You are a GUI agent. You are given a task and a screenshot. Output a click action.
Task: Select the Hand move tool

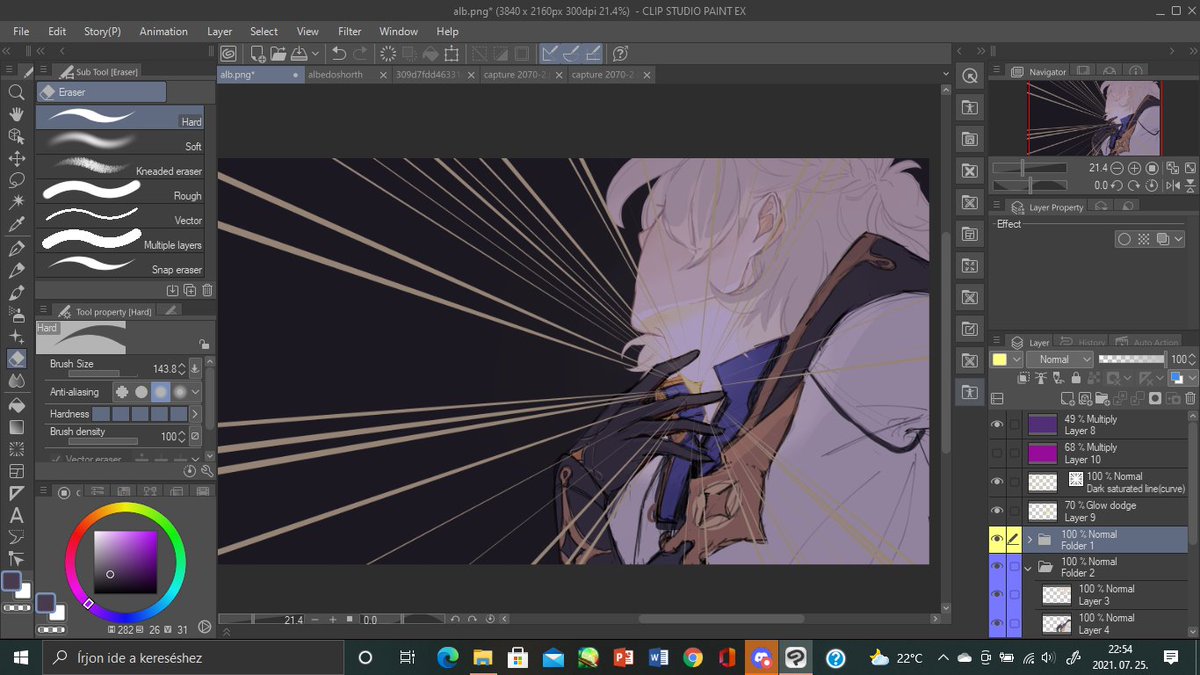(x=16, y=114)
